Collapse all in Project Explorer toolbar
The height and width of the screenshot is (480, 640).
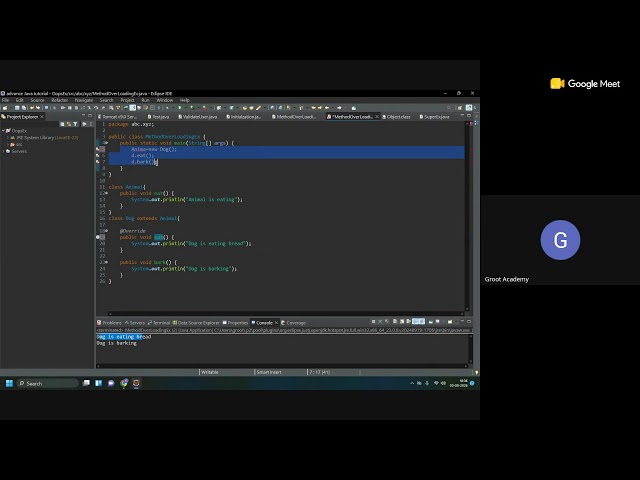[x=62, y=124]
